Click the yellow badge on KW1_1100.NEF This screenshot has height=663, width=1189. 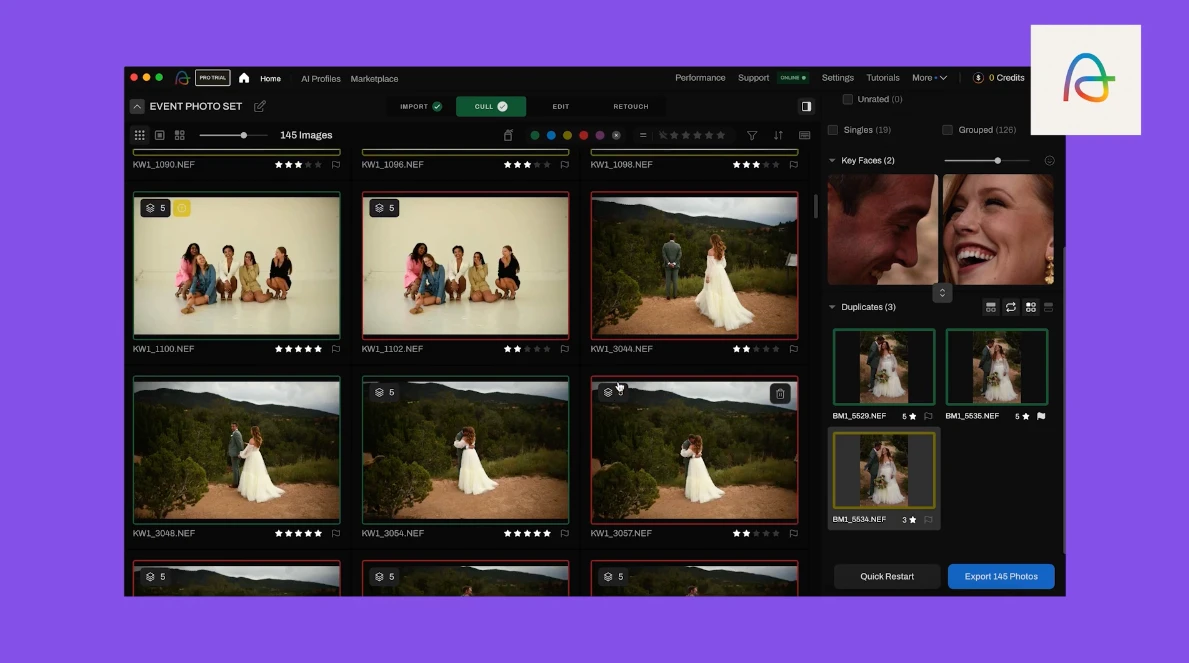pyautogui.click(x=182, y=208)
